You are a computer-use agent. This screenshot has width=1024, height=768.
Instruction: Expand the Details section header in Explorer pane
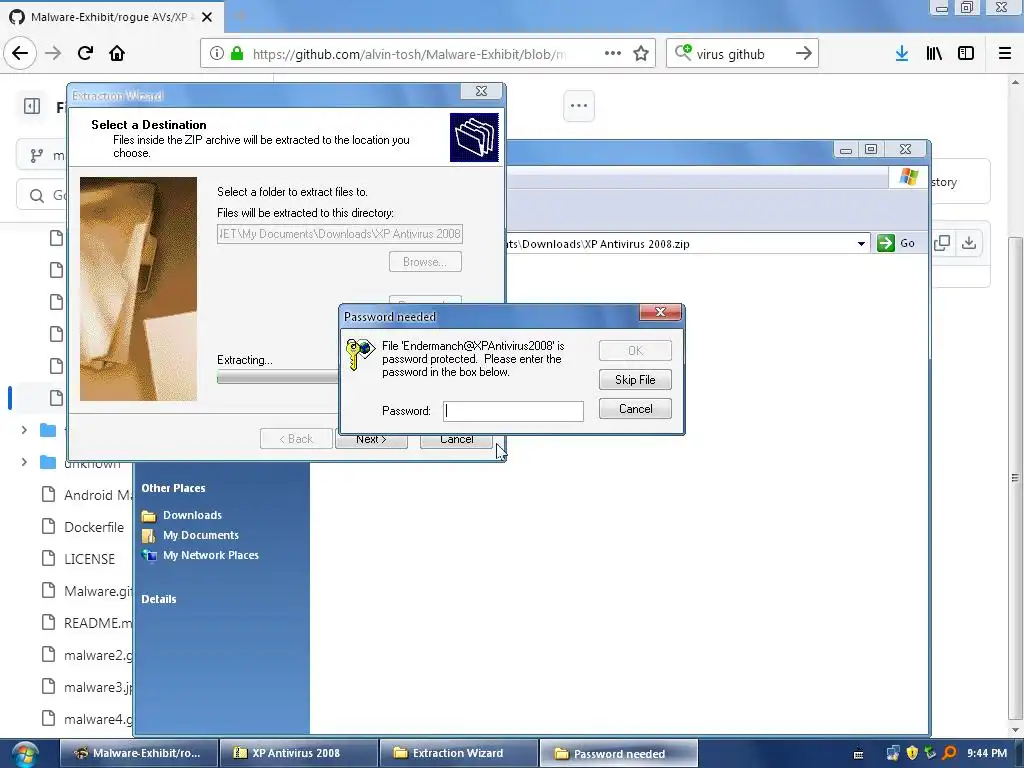(x=159, y=599)
